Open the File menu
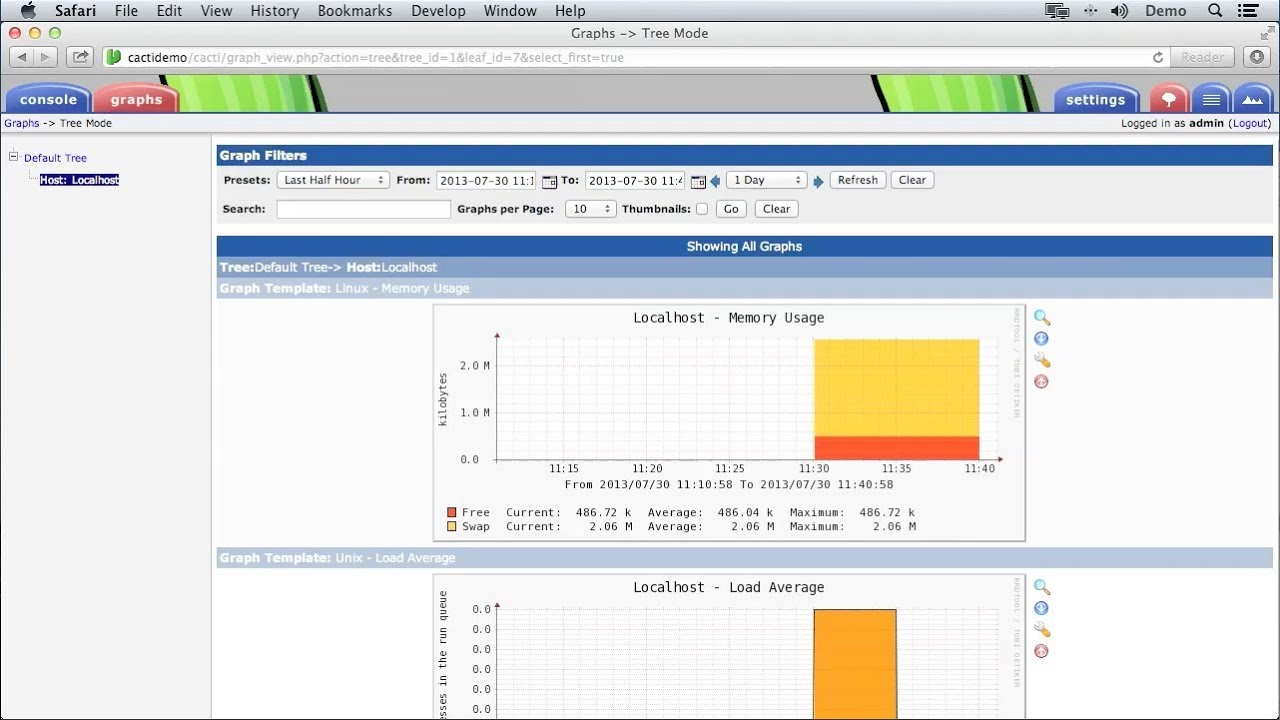1280x720 pixels. point(126,11)
